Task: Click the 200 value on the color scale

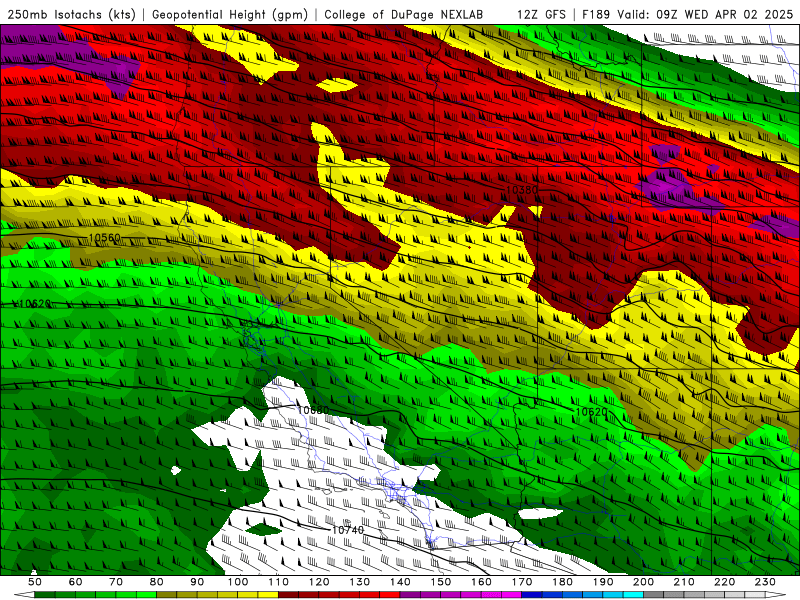Action: 643,582
